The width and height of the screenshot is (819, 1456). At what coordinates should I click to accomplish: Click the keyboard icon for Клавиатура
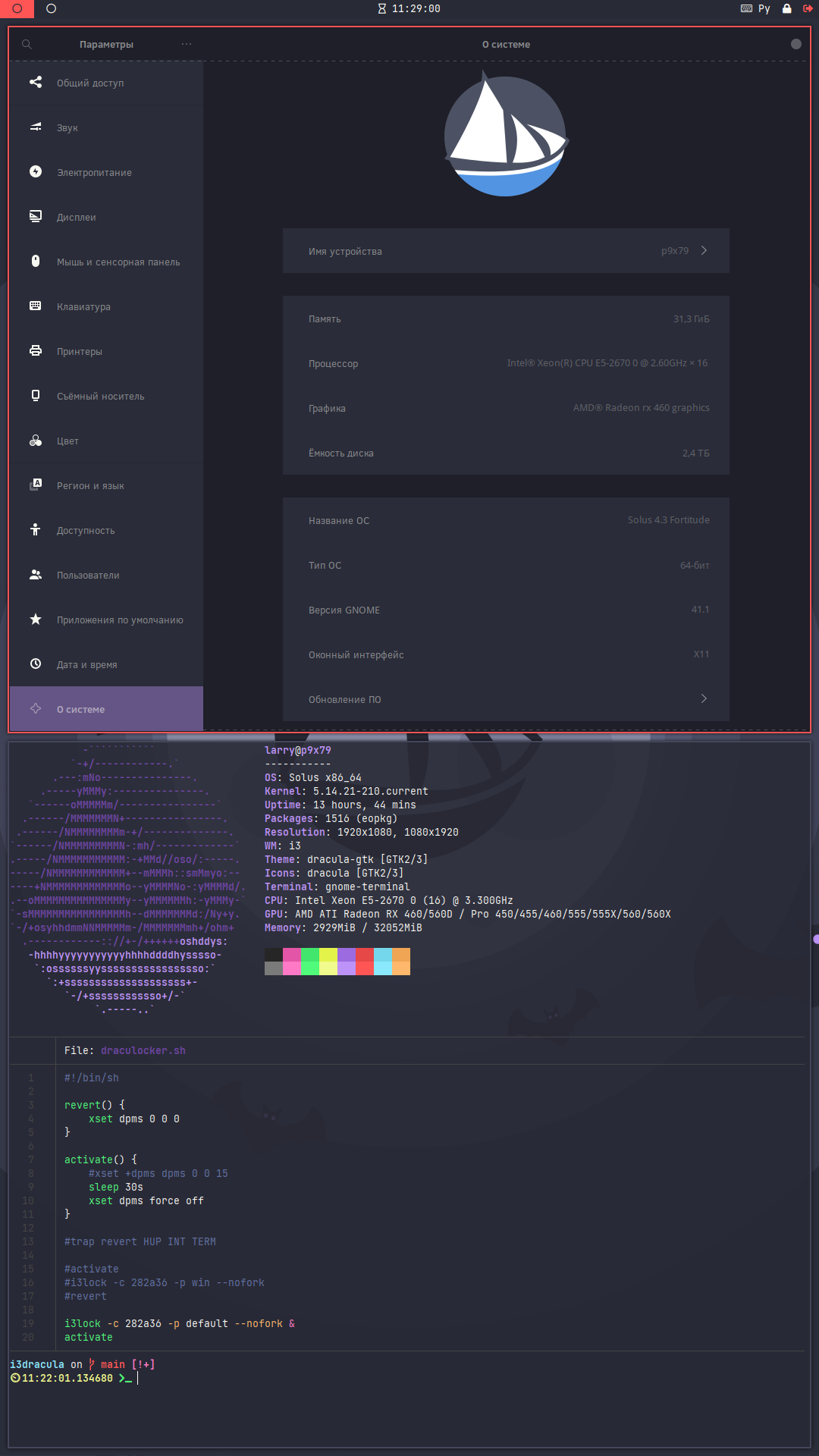coord(36,306)
